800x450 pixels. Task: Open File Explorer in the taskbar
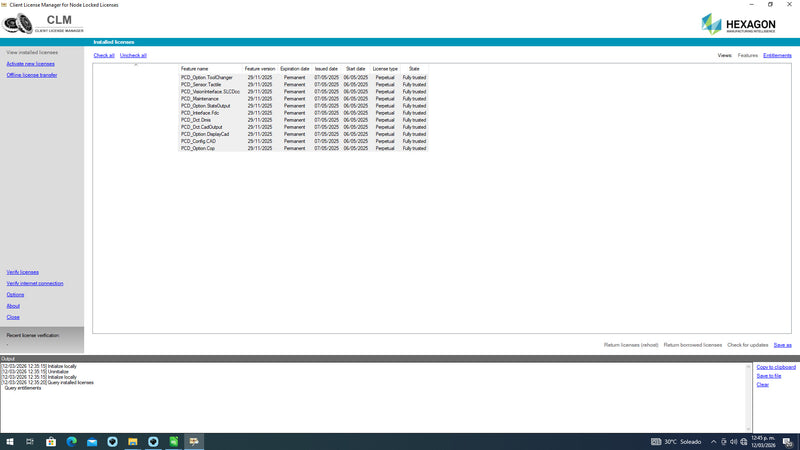[132, 441]
